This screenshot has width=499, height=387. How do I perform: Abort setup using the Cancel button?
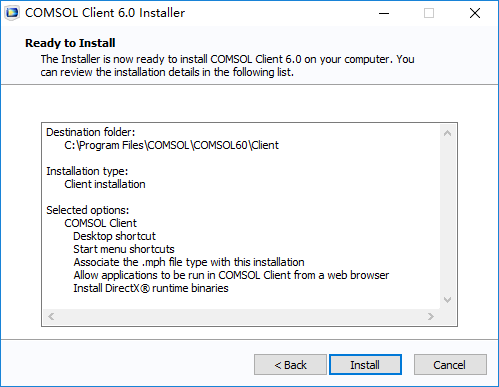(x=450, y=365)
